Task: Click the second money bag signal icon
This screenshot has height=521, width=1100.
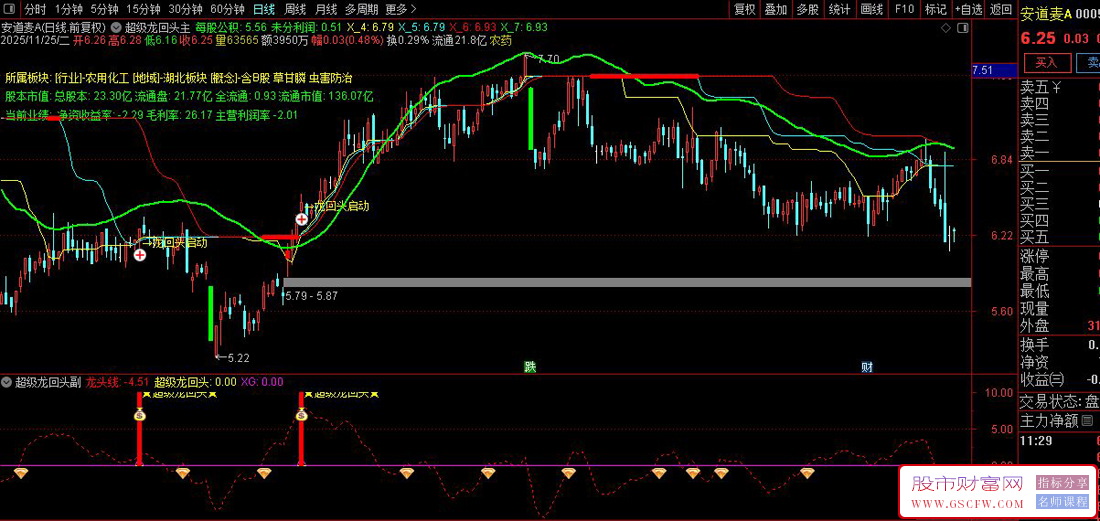Action: coord(302,415)
